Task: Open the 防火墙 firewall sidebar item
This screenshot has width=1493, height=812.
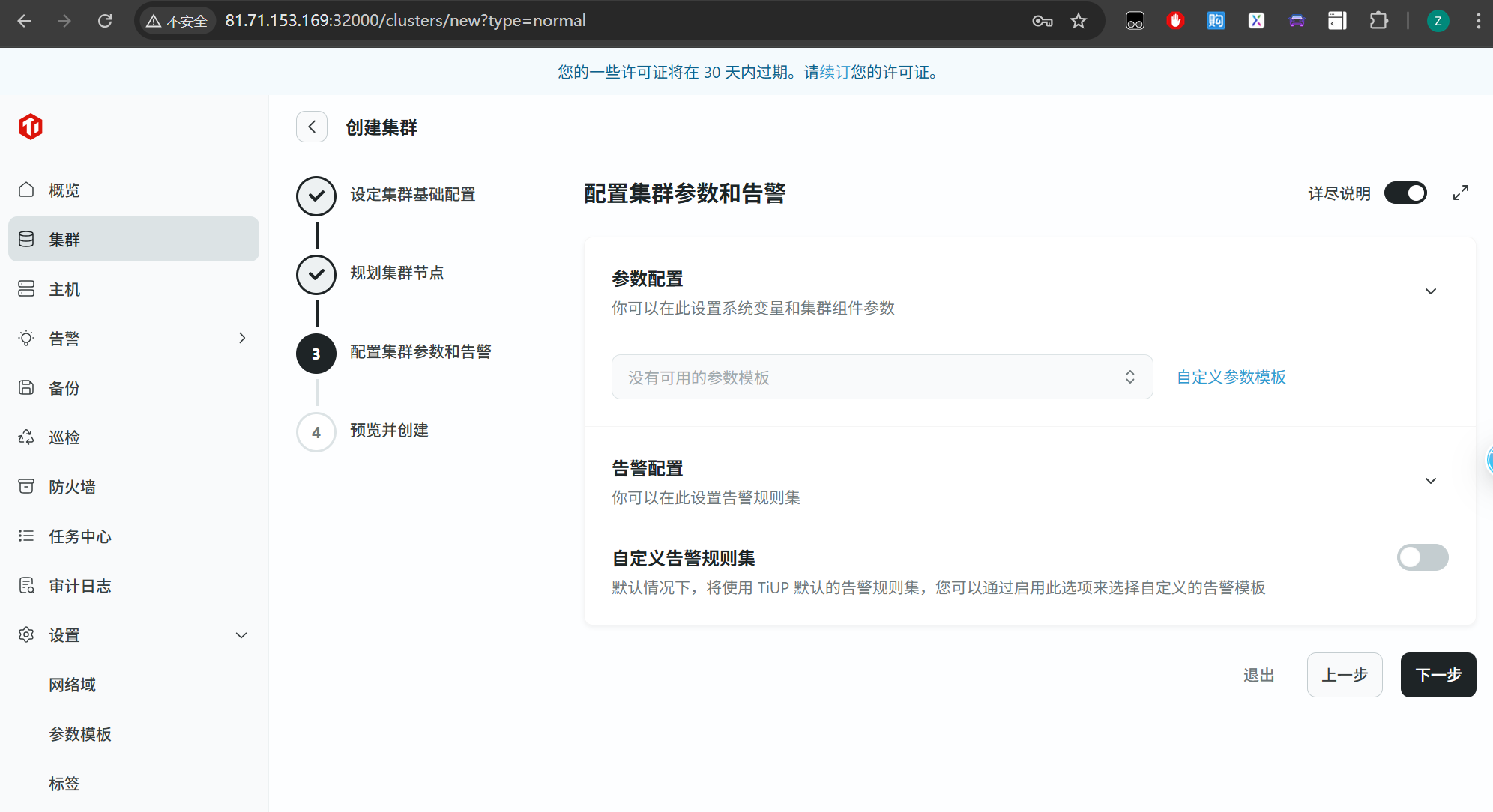Action: click(x=72, y=487)
